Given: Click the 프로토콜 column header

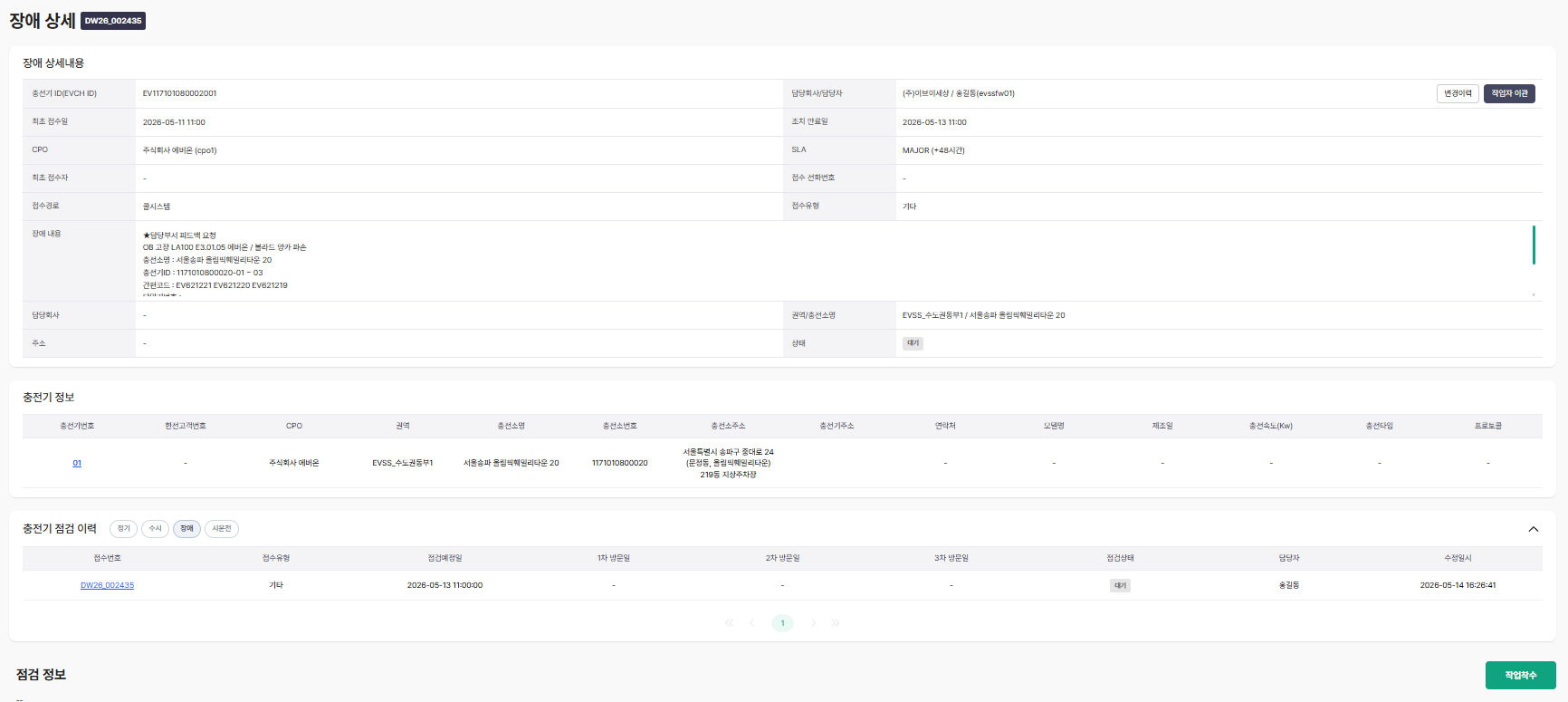Looking at the screenshot, I should coord(1487,426).
